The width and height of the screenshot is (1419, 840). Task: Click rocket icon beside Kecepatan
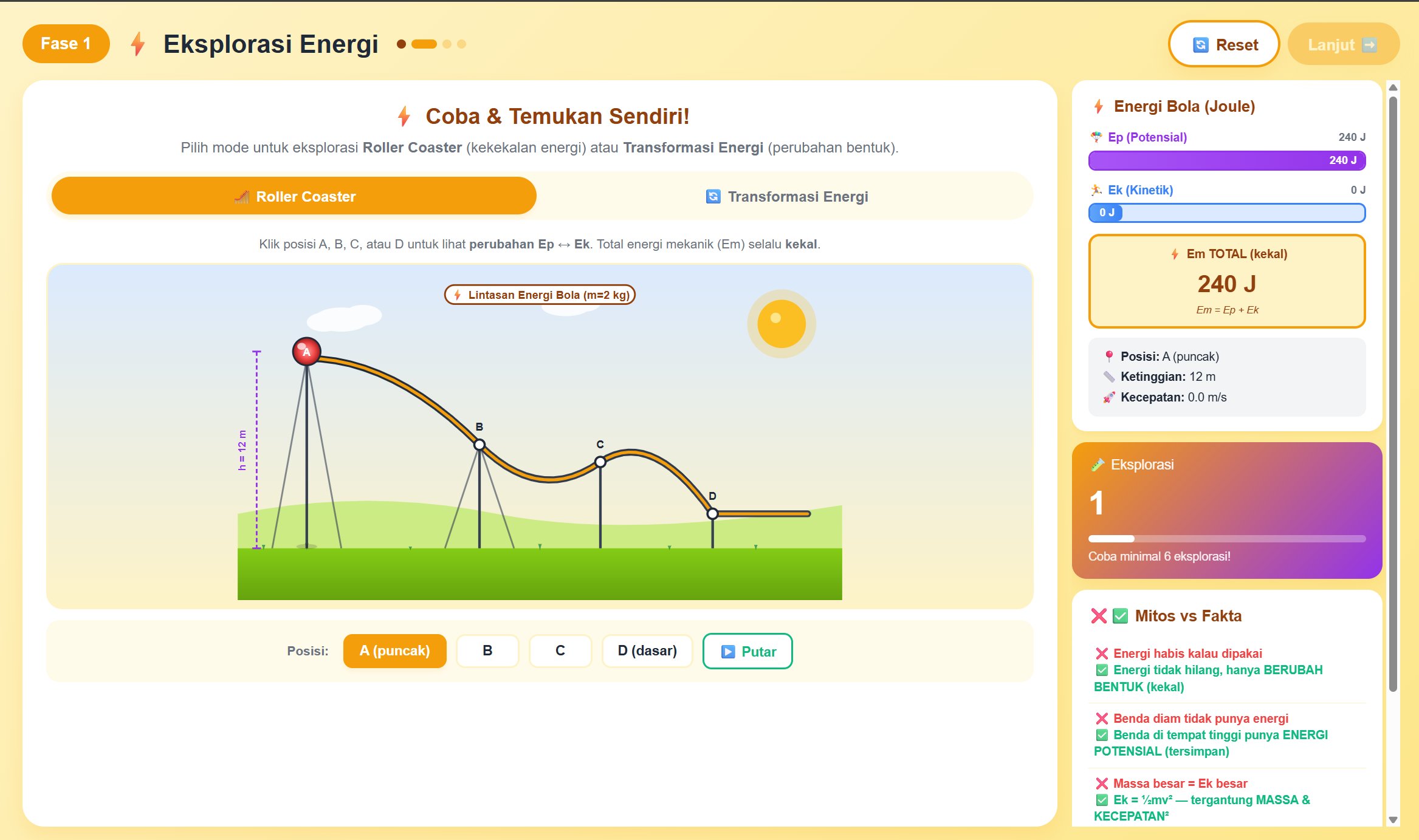(x=1109, y=397)
